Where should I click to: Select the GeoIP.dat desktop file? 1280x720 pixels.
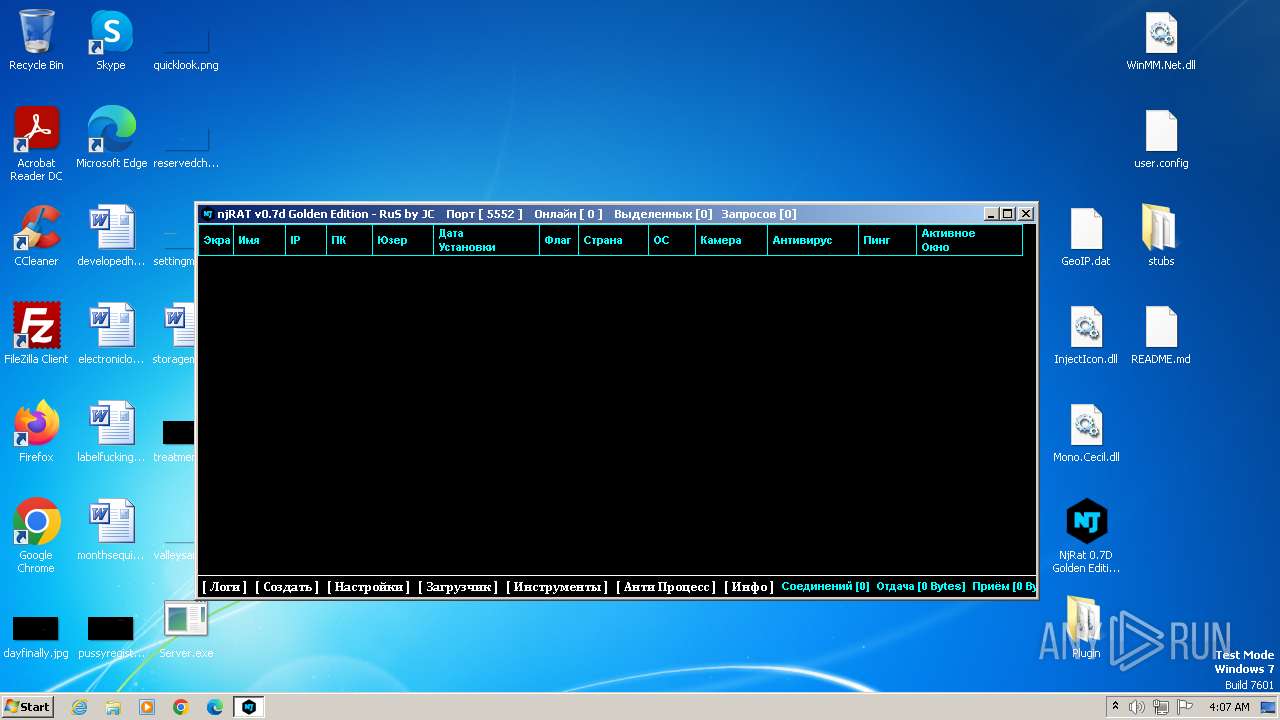pos(1086,236)
